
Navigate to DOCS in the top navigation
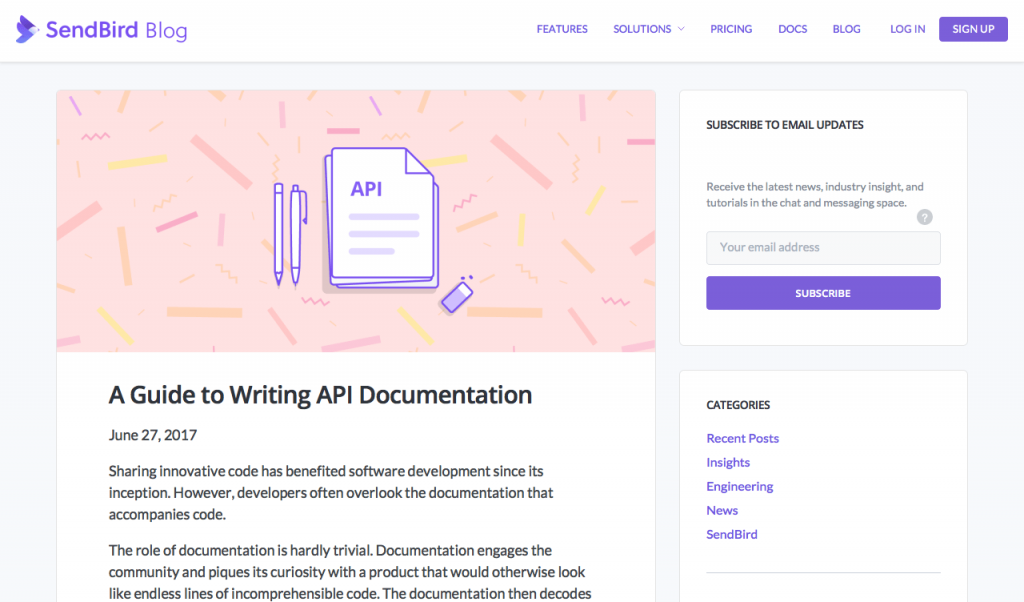[792, 29]
